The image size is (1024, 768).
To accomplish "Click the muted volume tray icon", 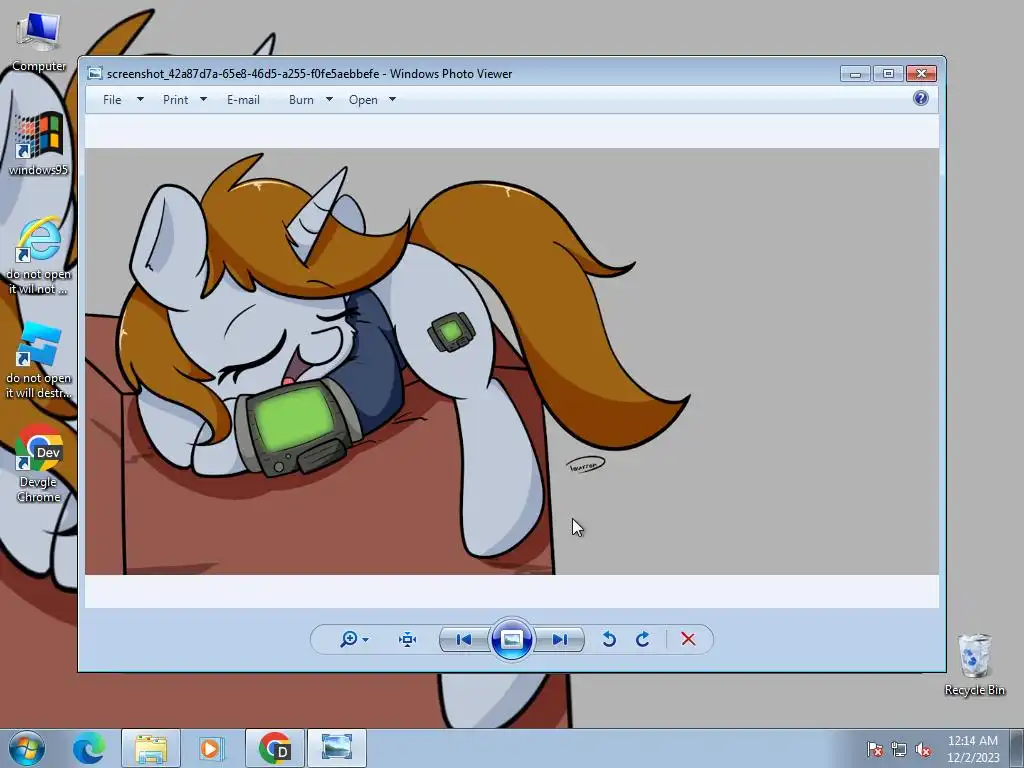I will point(923,749).
